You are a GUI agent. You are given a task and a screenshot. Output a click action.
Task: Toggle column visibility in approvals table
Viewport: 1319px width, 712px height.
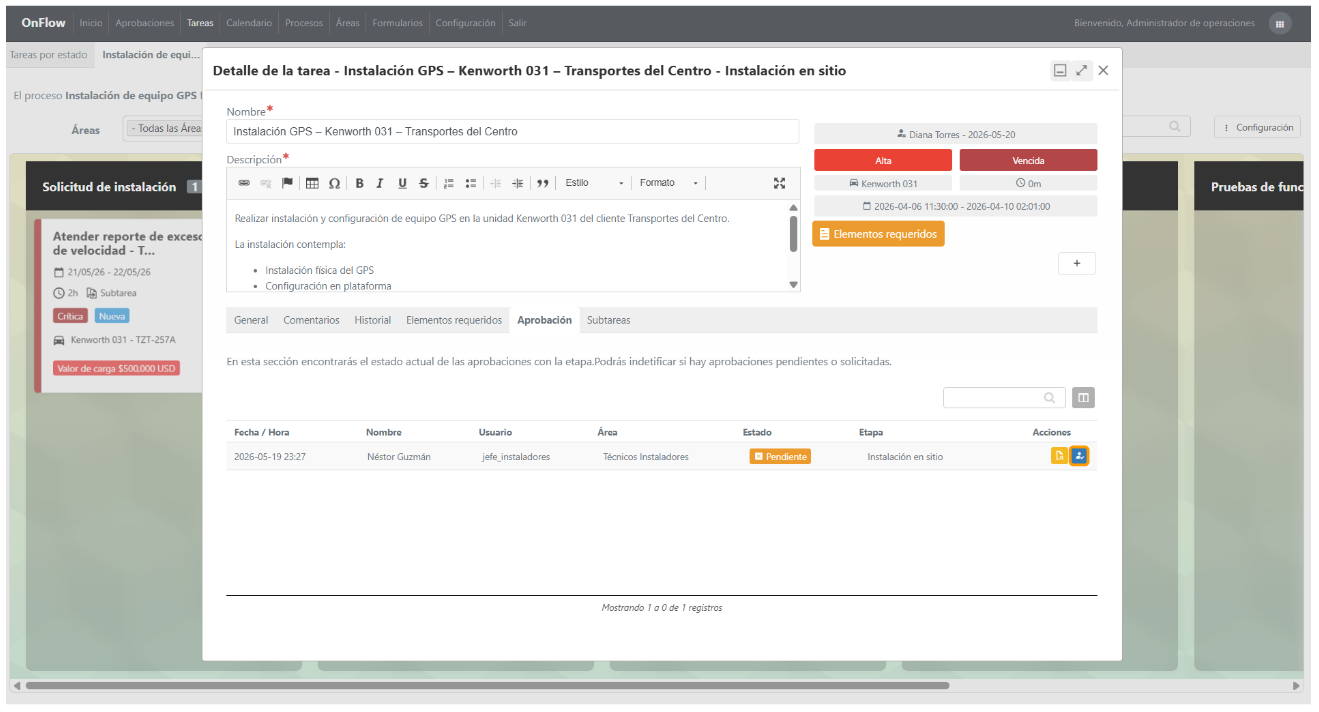click(x=1083, y=398)
